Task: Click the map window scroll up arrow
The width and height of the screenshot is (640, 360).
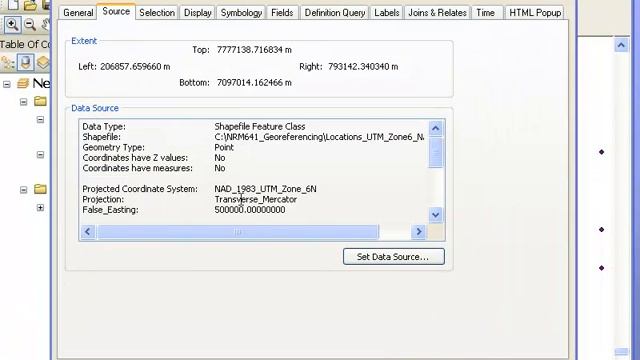Action: point(621,44)
